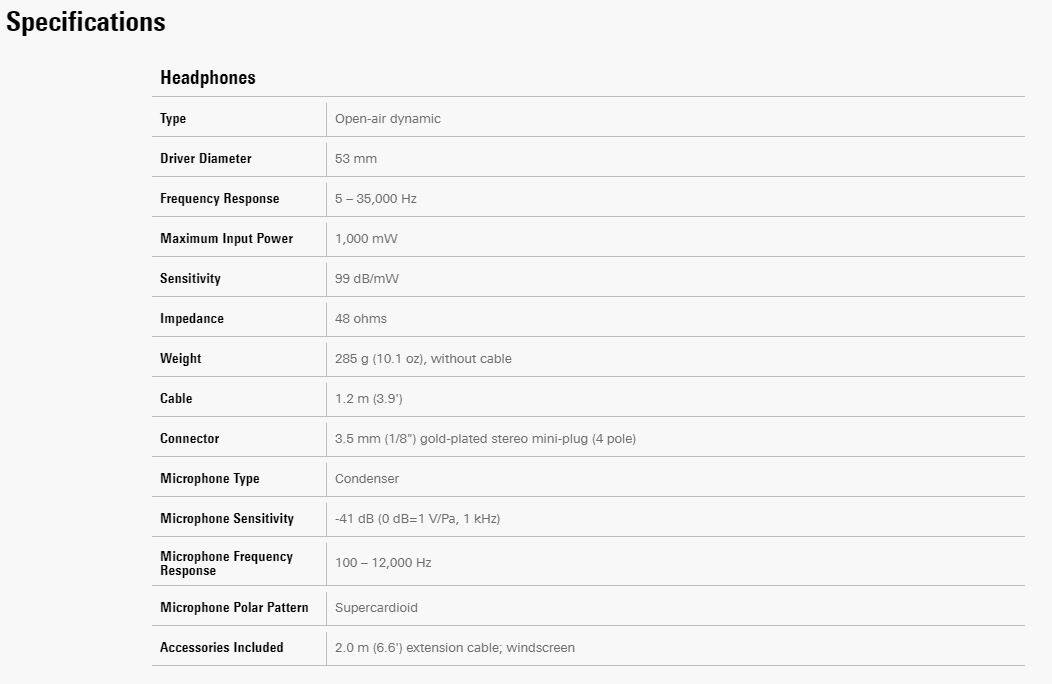Select the 99 dB/mW sensitivity value
This screenshot has height=684, width=1052.
367,279
